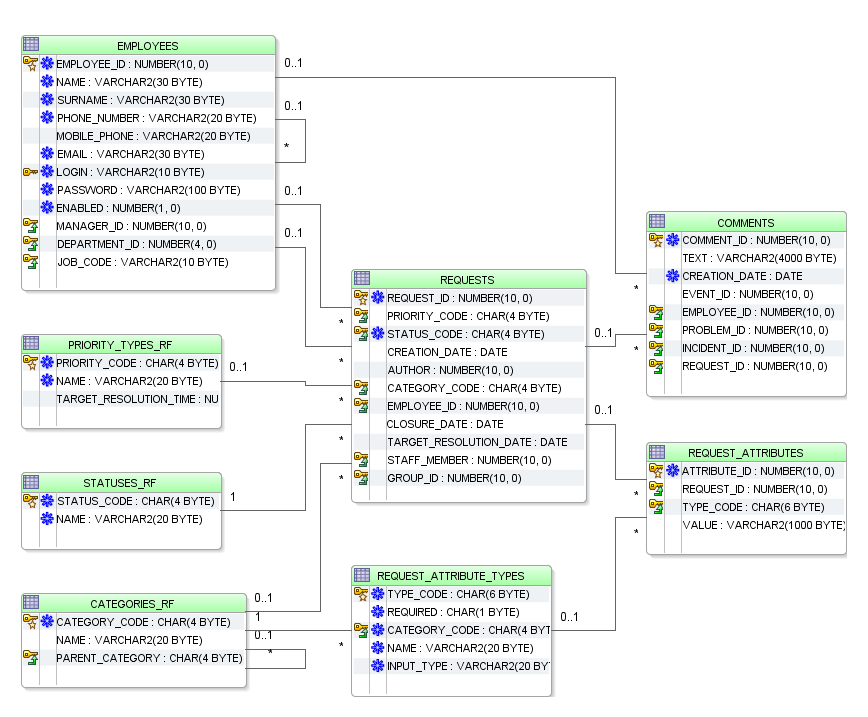Select 'TARGET_RESOLUTION_TIME' column in PRIORITY_TYPES_RF
868x717 pixels.
pos(137,399)
